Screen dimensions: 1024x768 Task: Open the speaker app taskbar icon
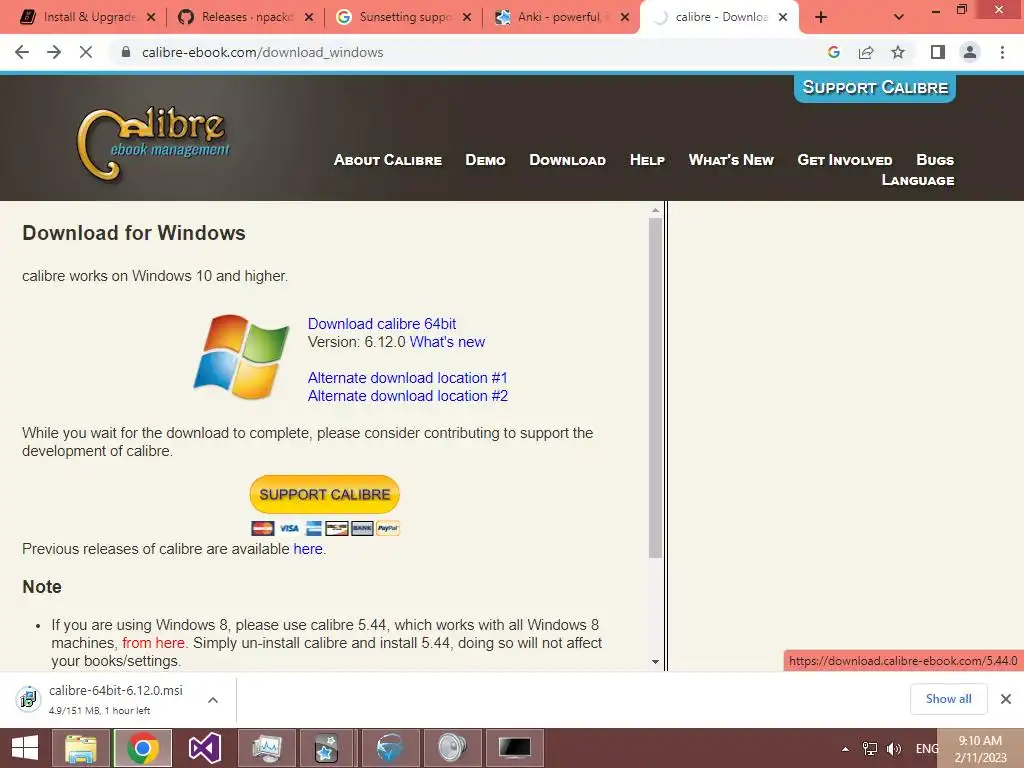[x=452, y=748]
